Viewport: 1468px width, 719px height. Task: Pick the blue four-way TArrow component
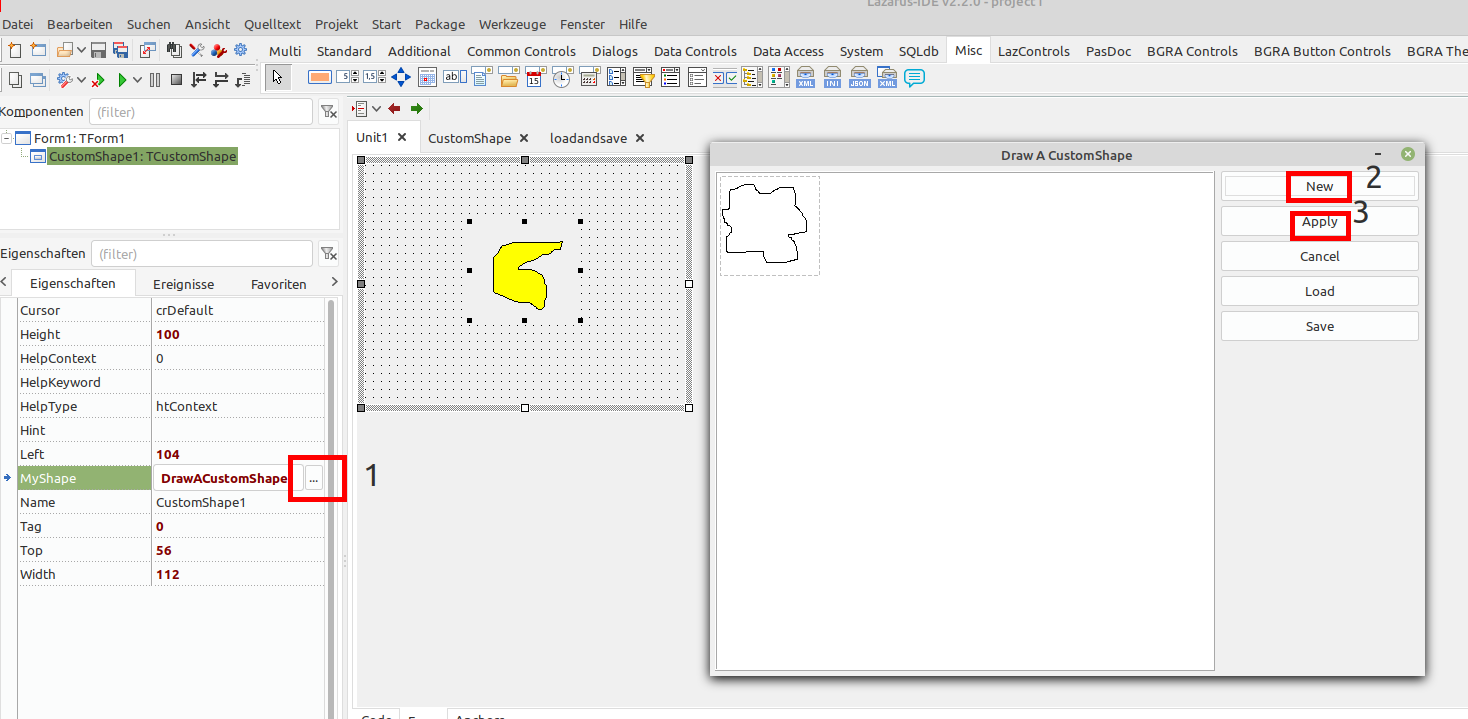click(x=401, y=77)
